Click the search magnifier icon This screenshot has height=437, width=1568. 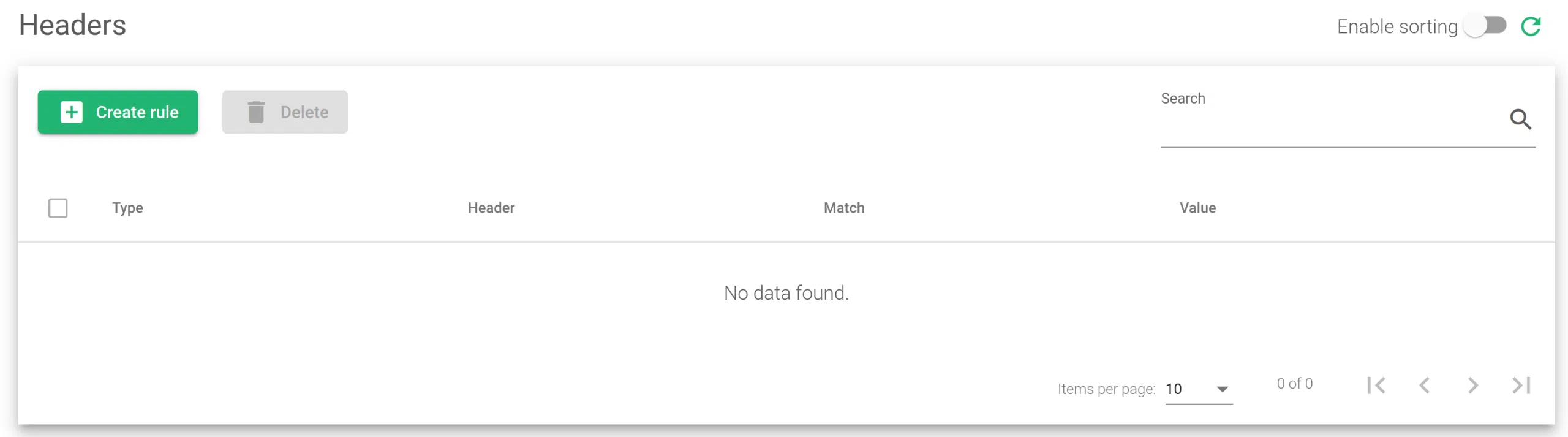1520,119
